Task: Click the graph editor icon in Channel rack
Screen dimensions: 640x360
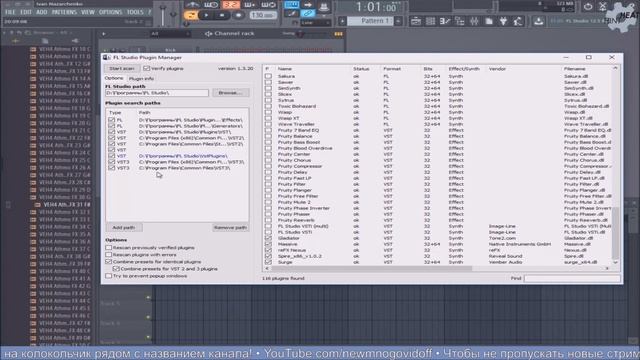Action: click(x=338, y=34)
